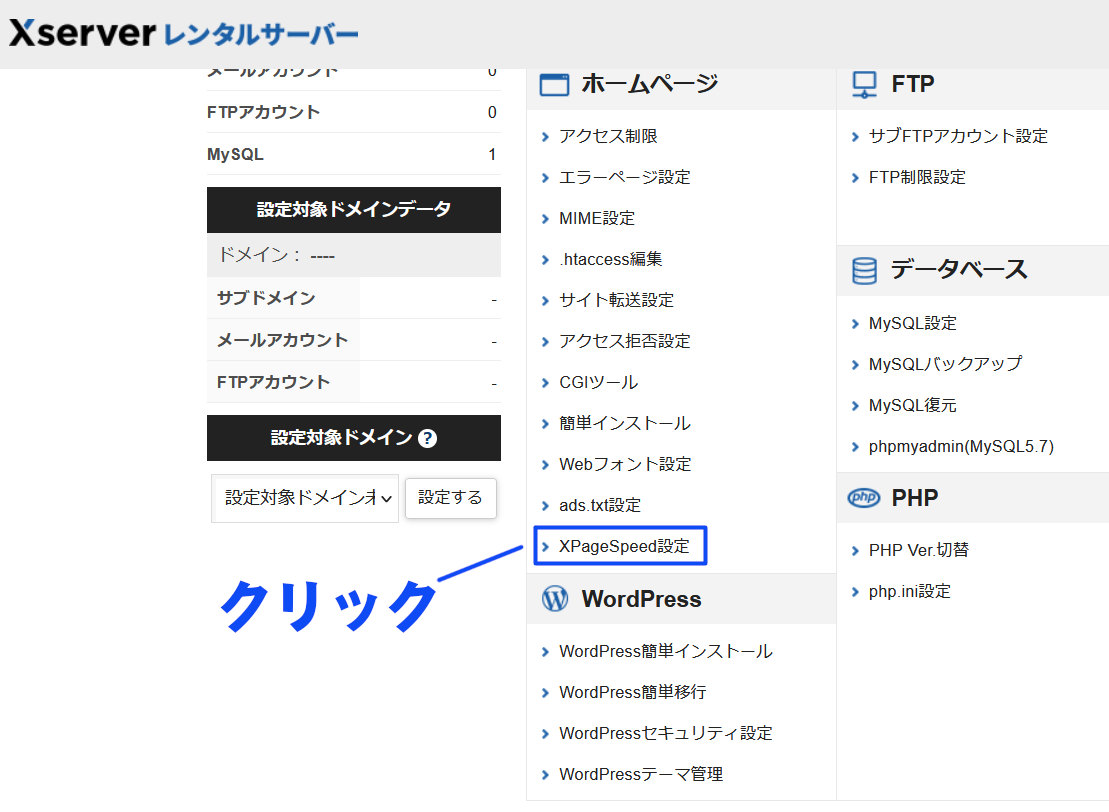Open Webフォント設定 link

[625, 464]
